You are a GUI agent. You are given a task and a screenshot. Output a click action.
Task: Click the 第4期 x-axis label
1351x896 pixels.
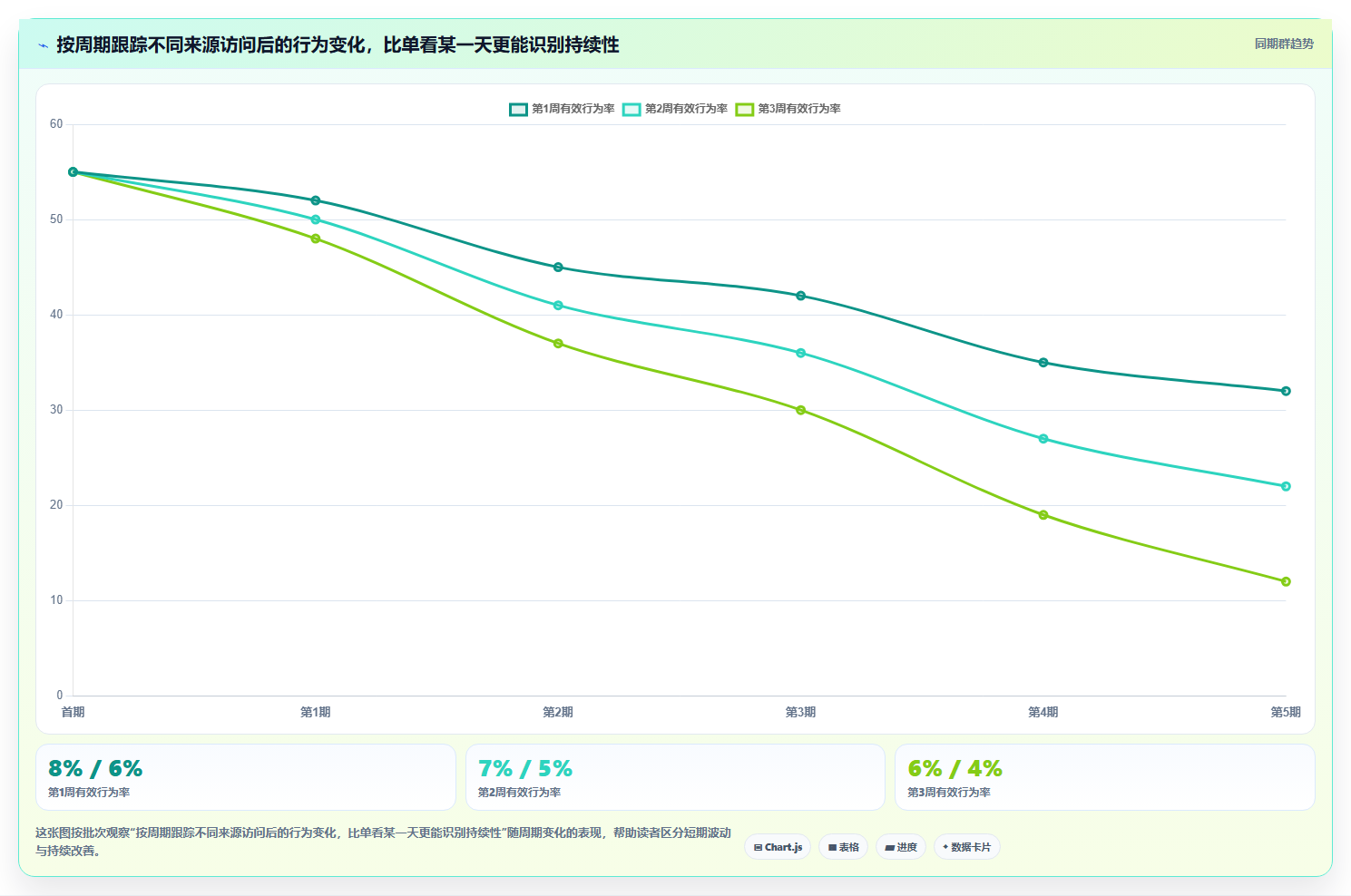pos(1043,712)
